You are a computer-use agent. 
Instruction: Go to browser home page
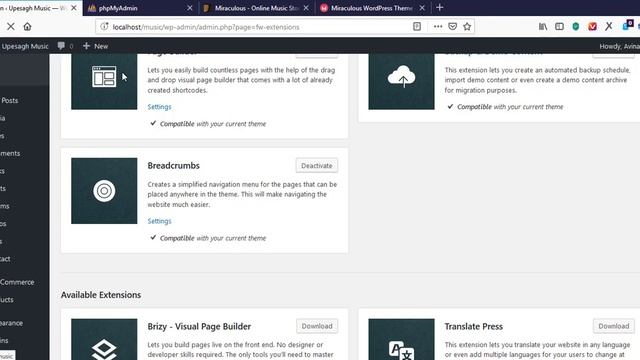point(27,27)
